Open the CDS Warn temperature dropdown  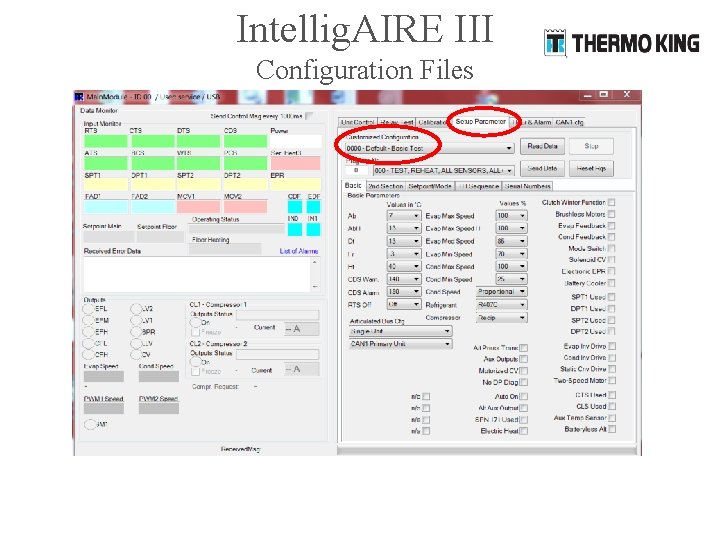pyautogui.click(x=404, y=279)
